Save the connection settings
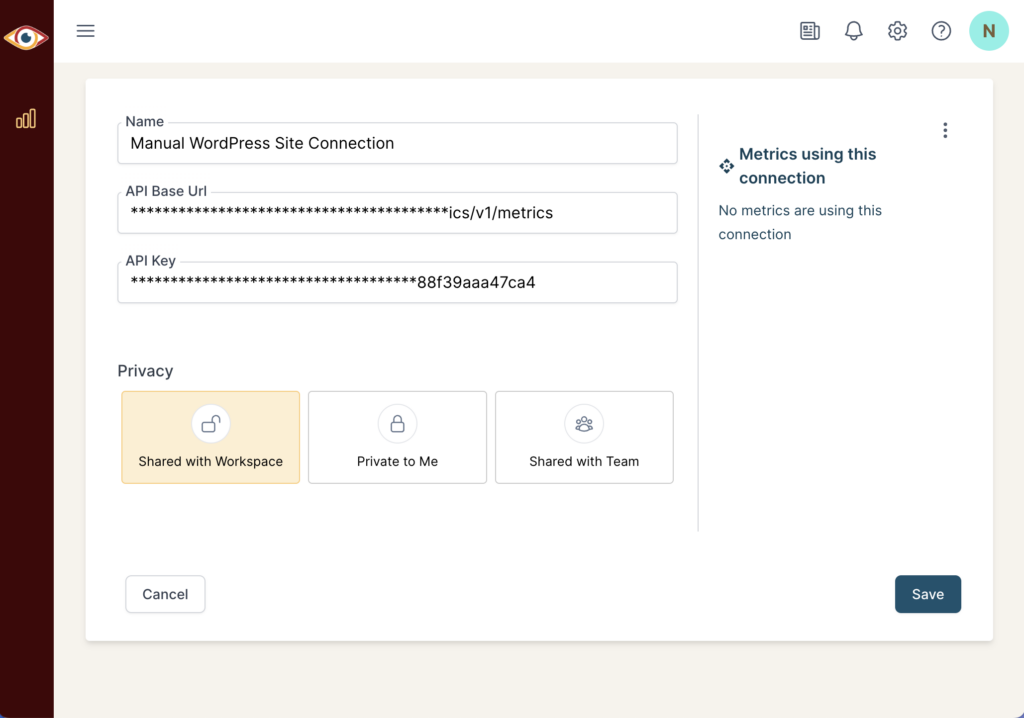The height and width of the screenshot is (718, 1024). tap(927, 594)
